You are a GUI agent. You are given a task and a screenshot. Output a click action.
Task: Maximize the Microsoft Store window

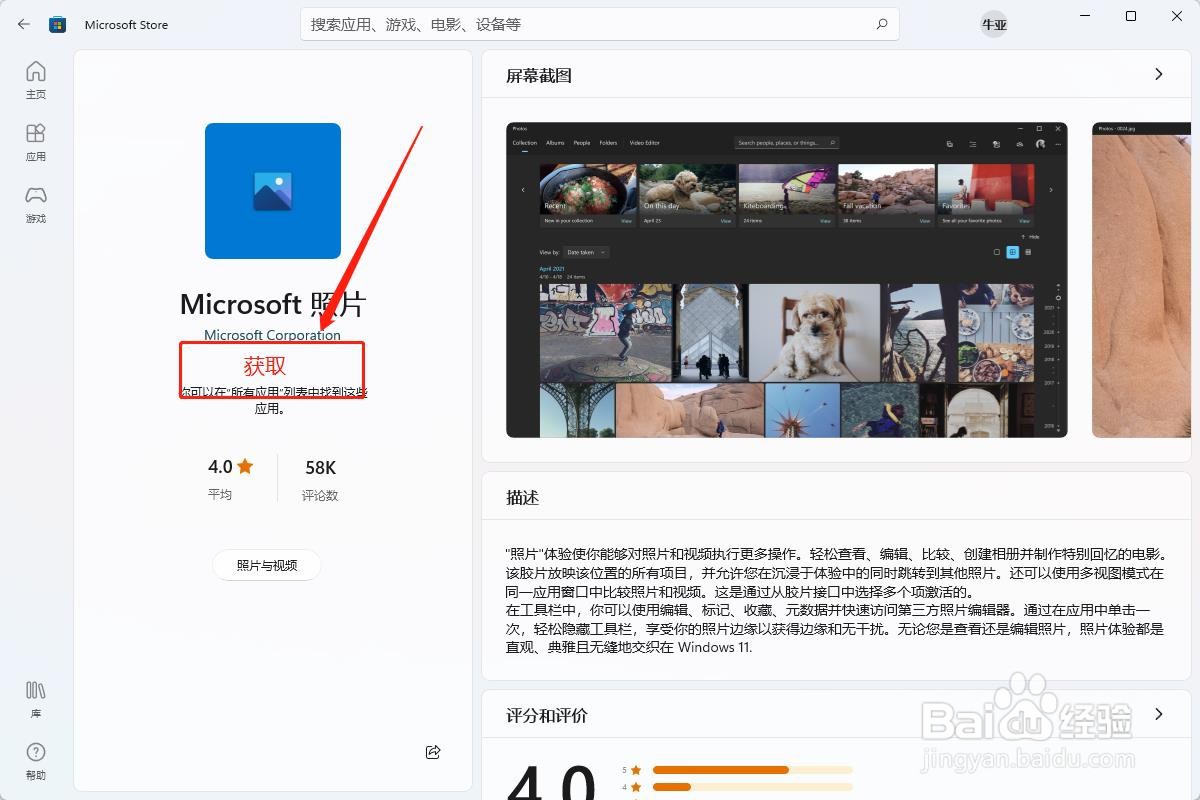(1131, 16)
